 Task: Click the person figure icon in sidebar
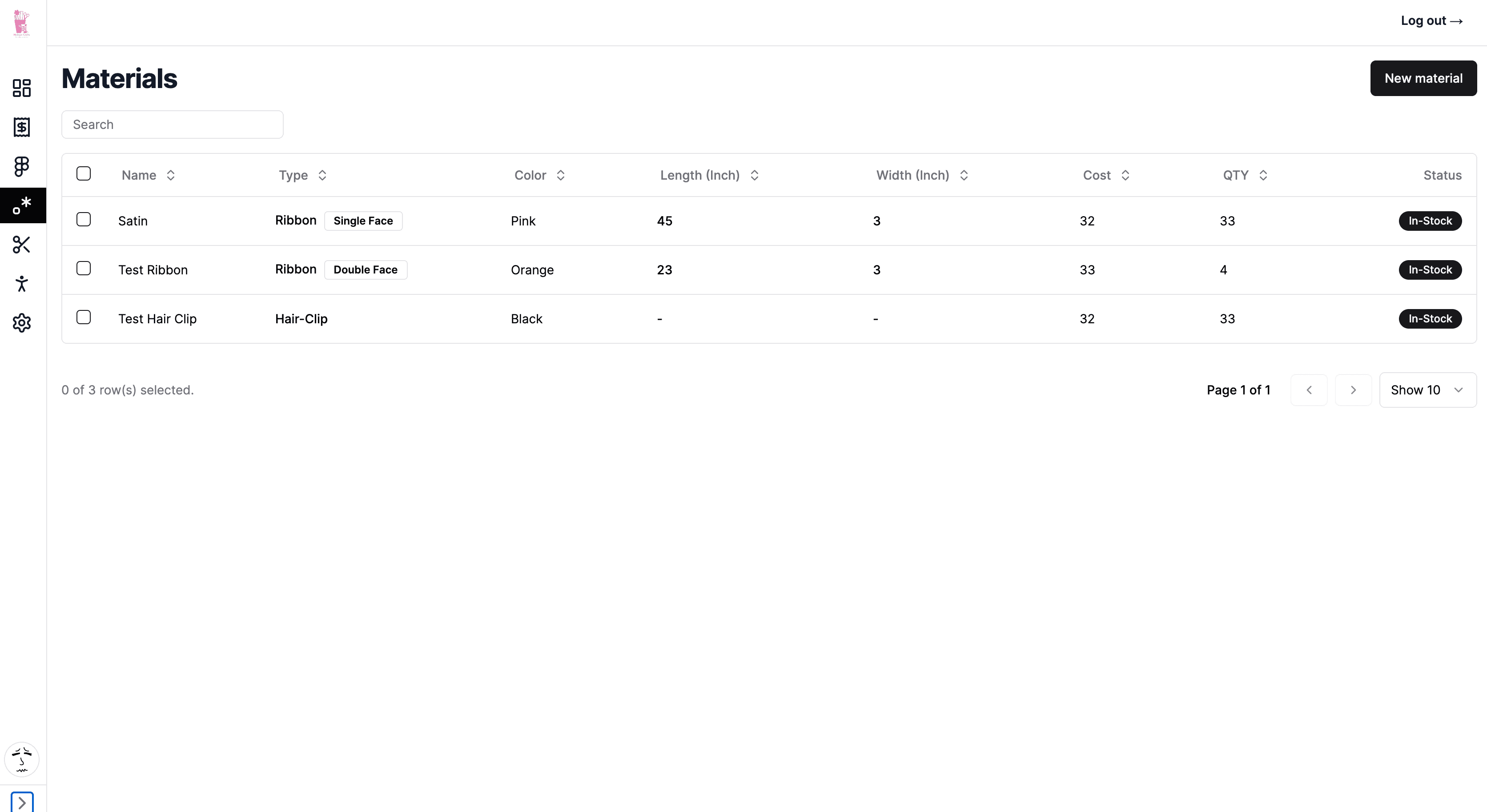pos(22,284)
